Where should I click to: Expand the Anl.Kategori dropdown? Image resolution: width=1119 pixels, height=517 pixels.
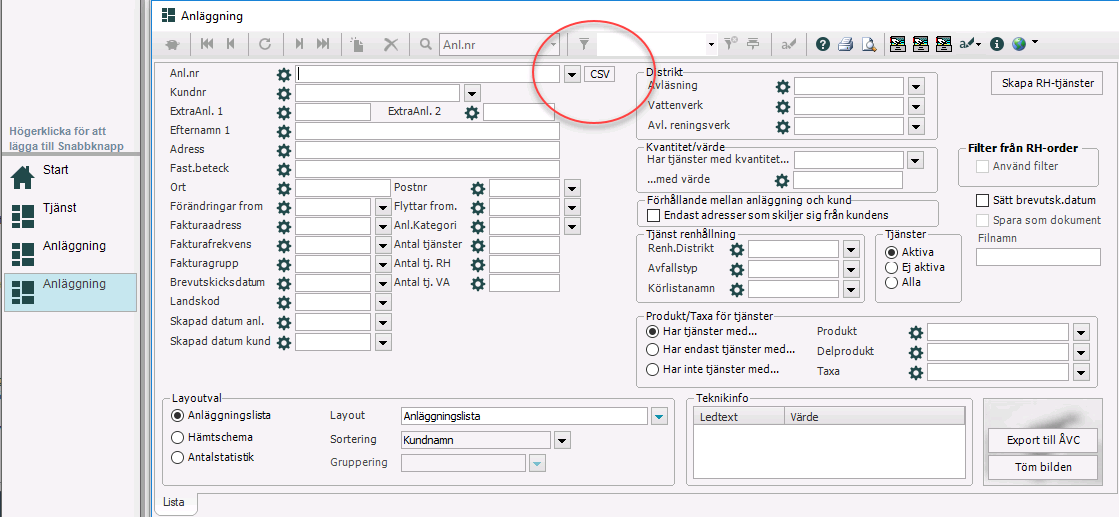[572, 226]
